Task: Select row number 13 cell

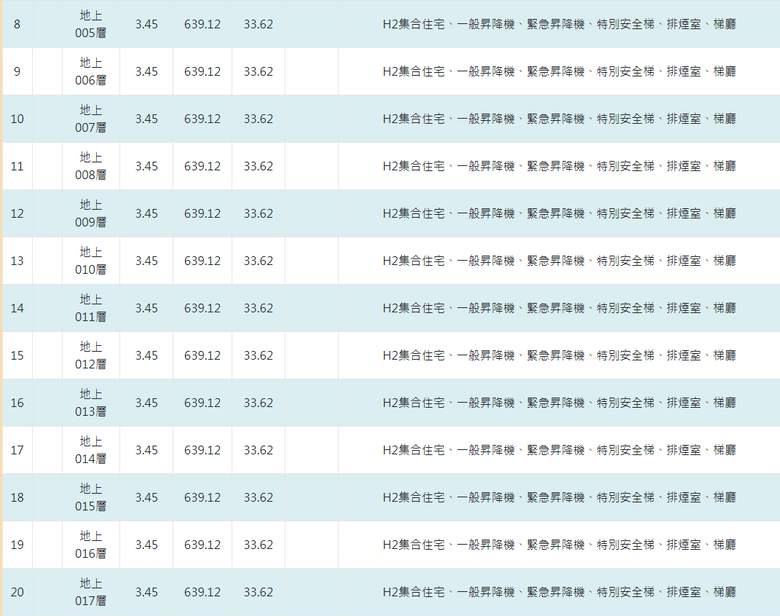Action: (17, 261)
